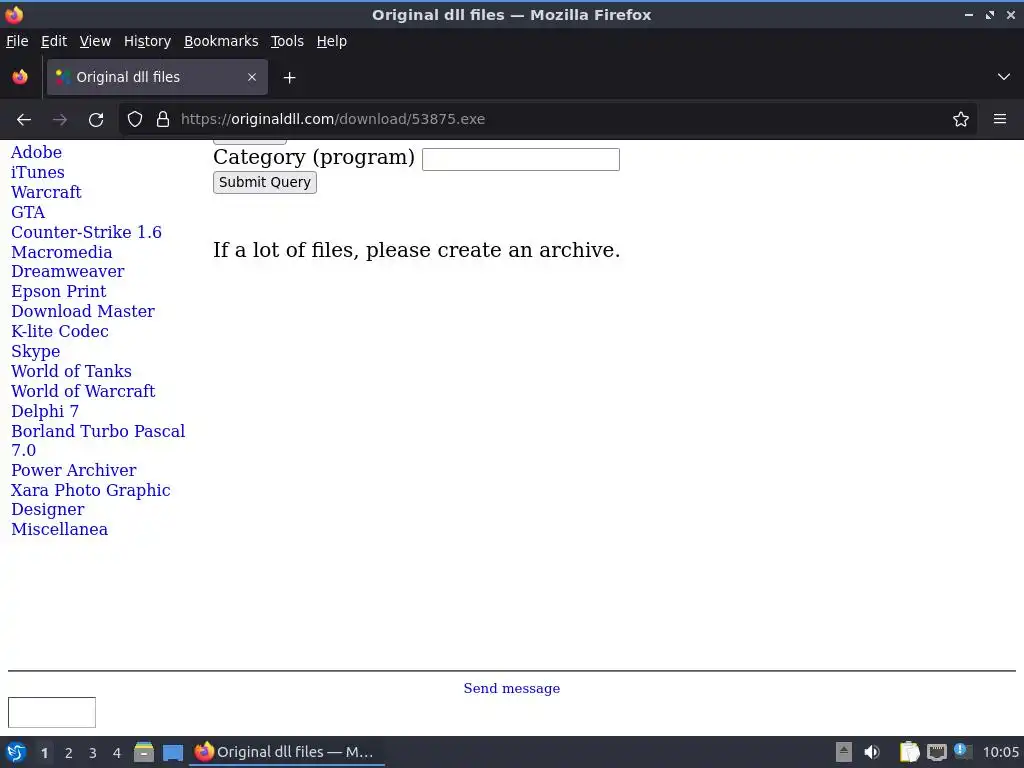
Task: Open the Firefox hamburger menu
Action: (1000, 119)
